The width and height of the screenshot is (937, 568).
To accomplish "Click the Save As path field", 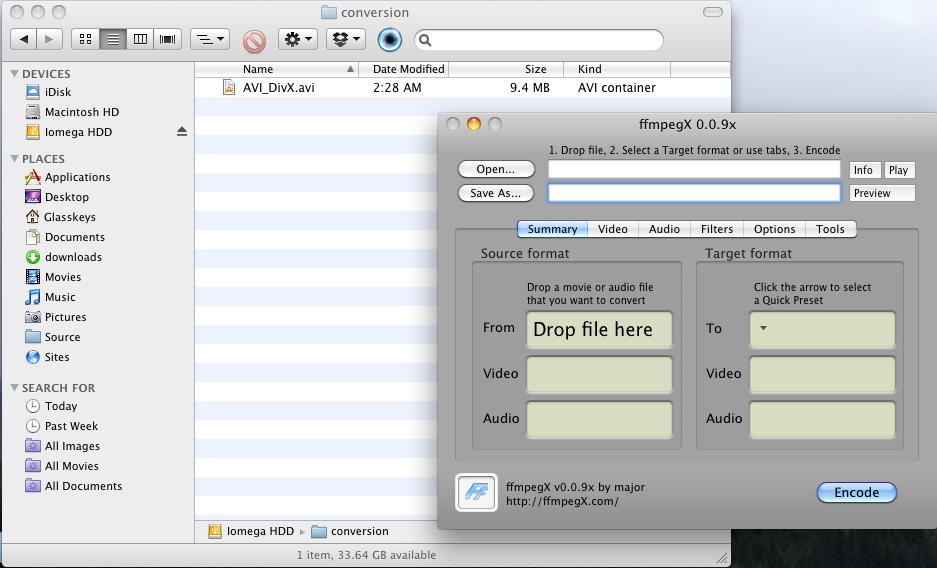I will (694, 193).
